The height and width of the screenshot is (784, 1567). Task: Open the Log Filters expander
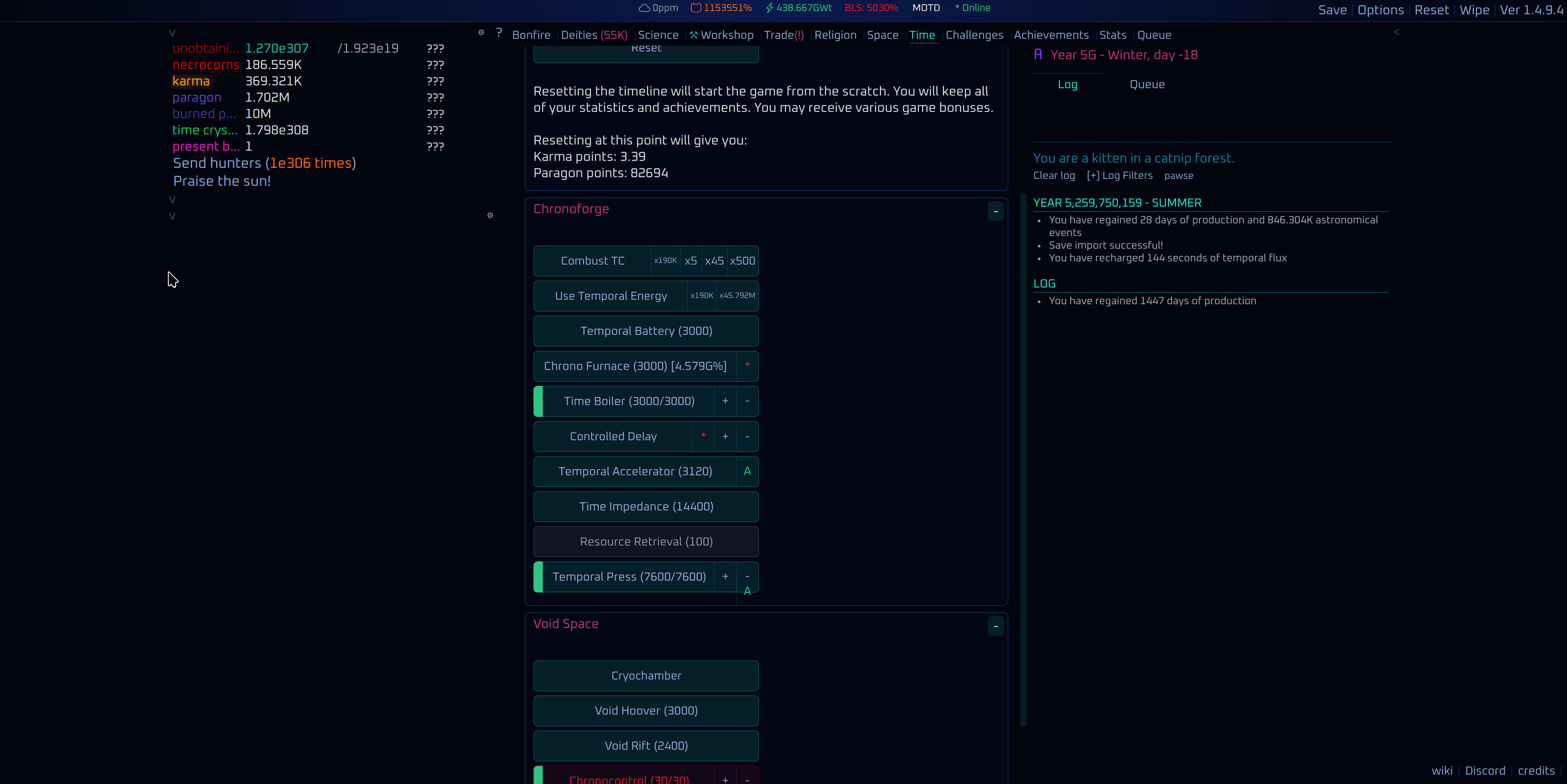[1119, 175]
